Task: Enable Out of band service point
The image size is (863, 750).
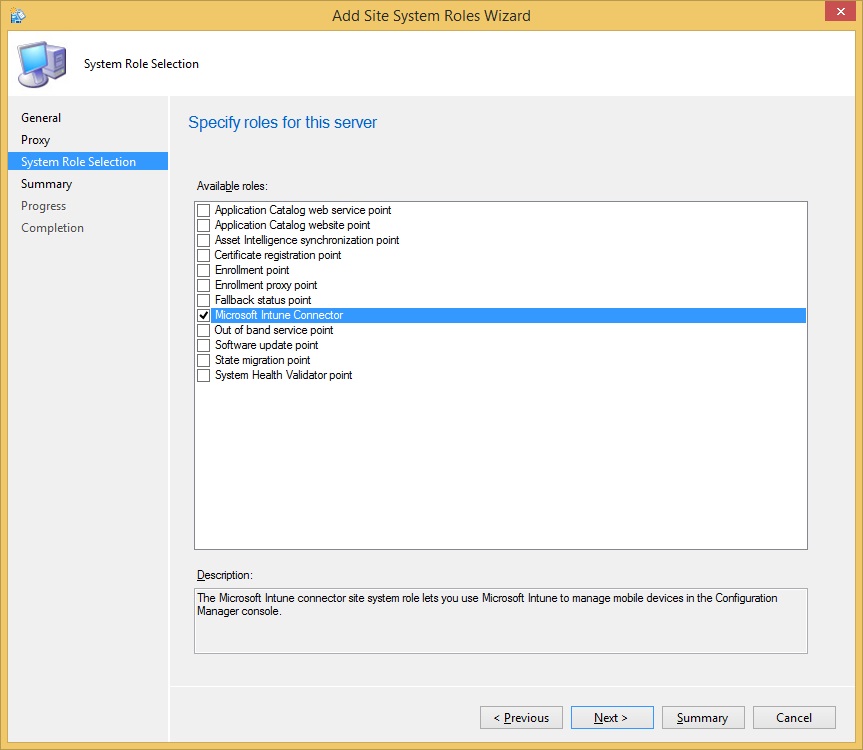Action: point(204,330)
